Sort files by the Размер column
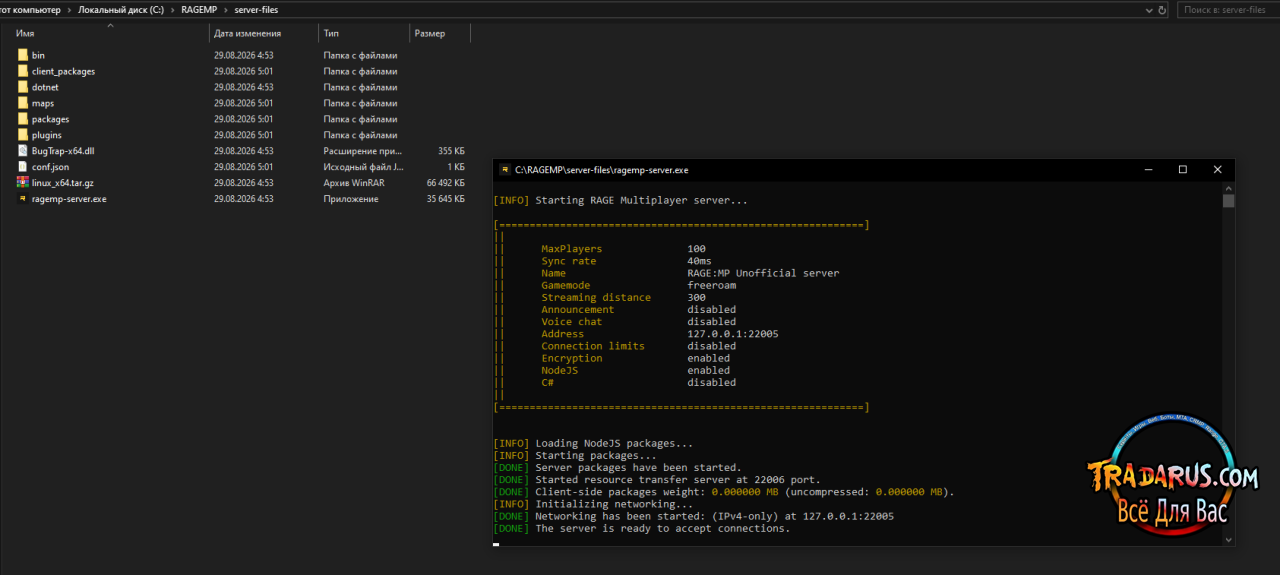 click(x=430, y=34)
